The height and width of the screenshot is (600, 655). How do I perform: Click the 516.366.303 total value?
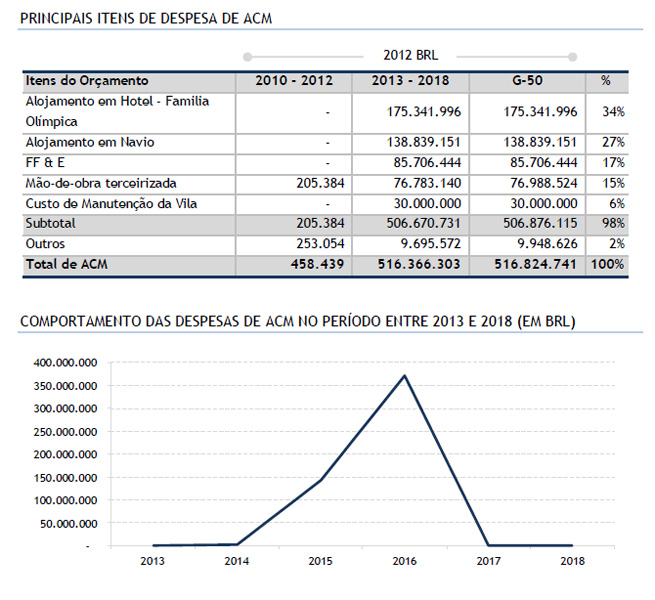(x=419, y=264)
